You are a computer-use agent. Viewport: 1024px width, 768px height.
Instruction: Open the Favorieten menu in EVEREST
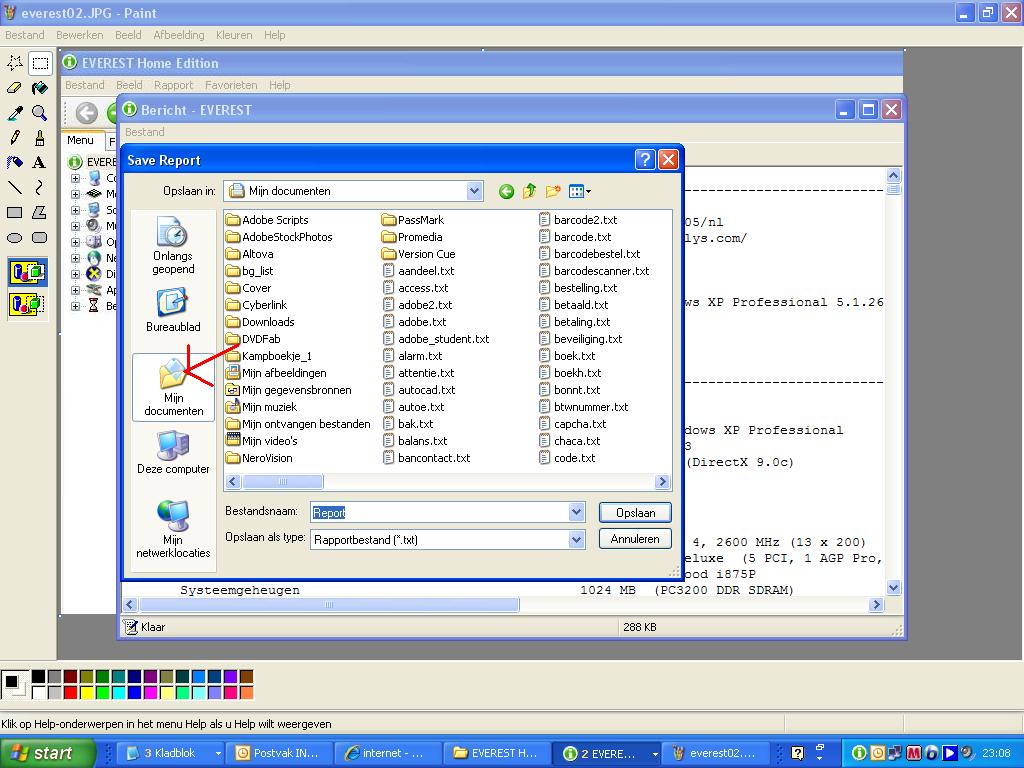[x=231, y=85]
